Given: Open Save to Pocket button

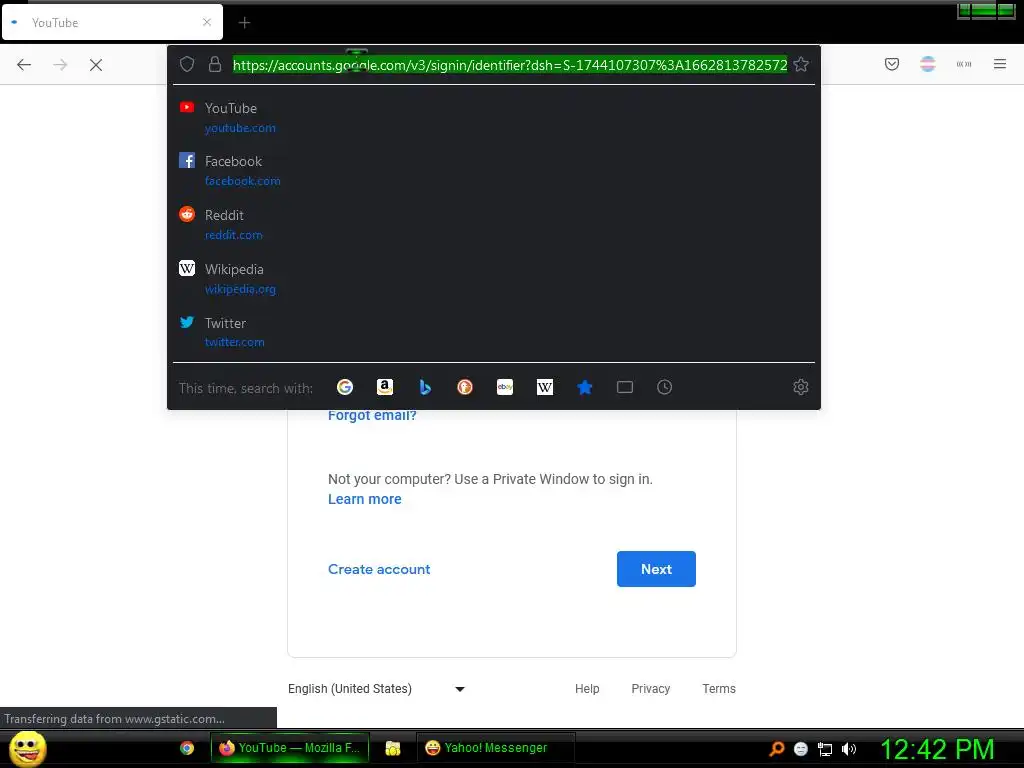Looking at the screenshot, I should [x=891, y=64].
